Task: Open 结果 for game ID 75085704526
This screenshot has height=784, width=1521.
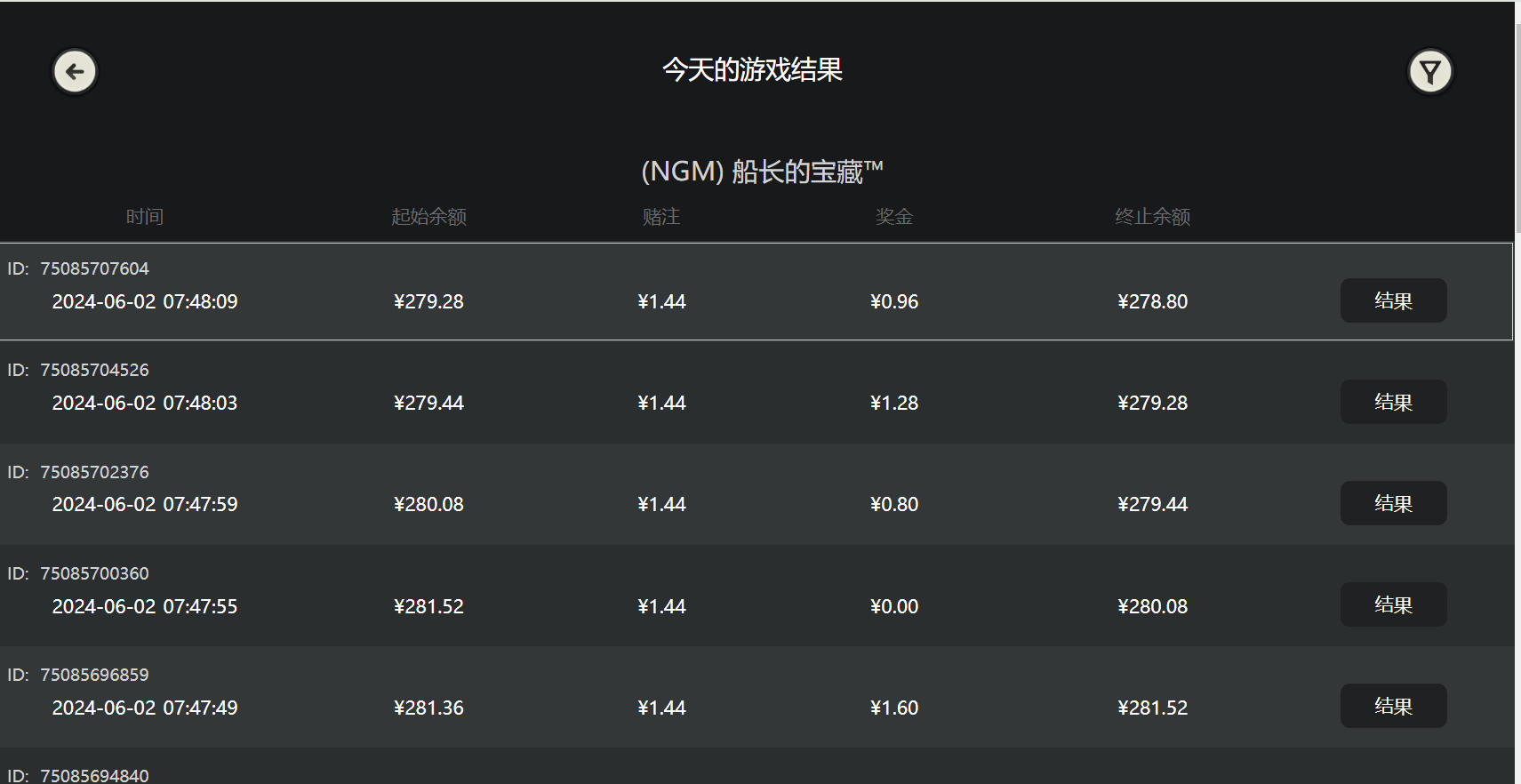Action: pos(1393,402)
